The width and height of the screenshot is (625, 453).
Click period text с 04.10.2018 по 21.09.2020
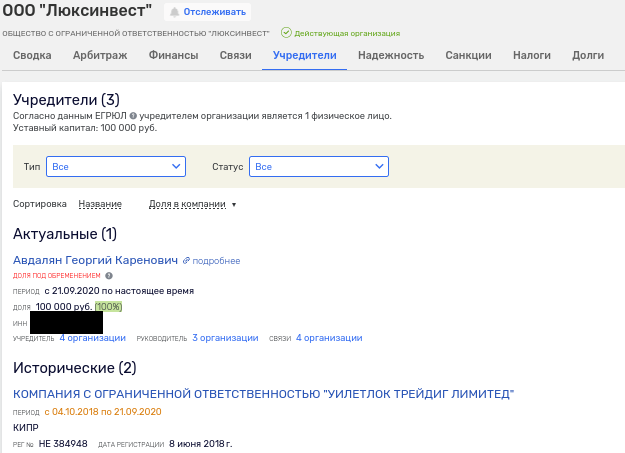tap(103, 412)
